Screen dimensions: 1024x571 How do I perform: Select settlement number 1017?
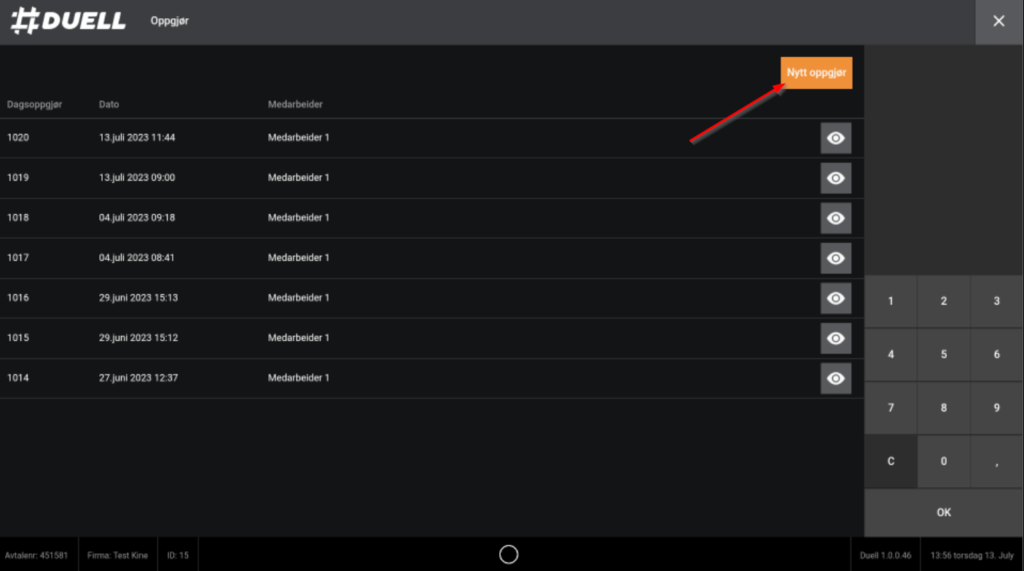18,258
